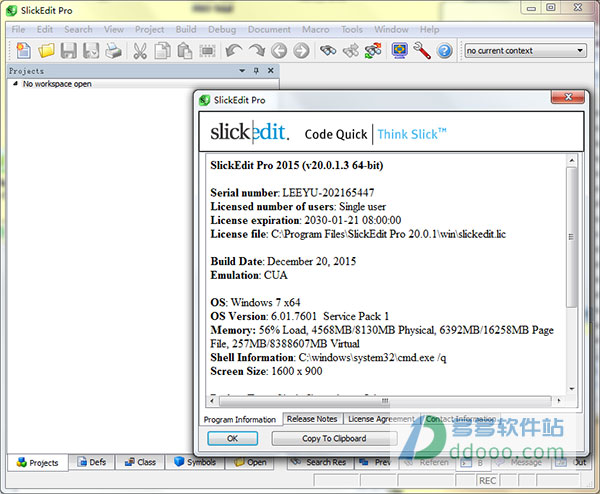
Task: Open the Debug menu
Action: (222, 29)
